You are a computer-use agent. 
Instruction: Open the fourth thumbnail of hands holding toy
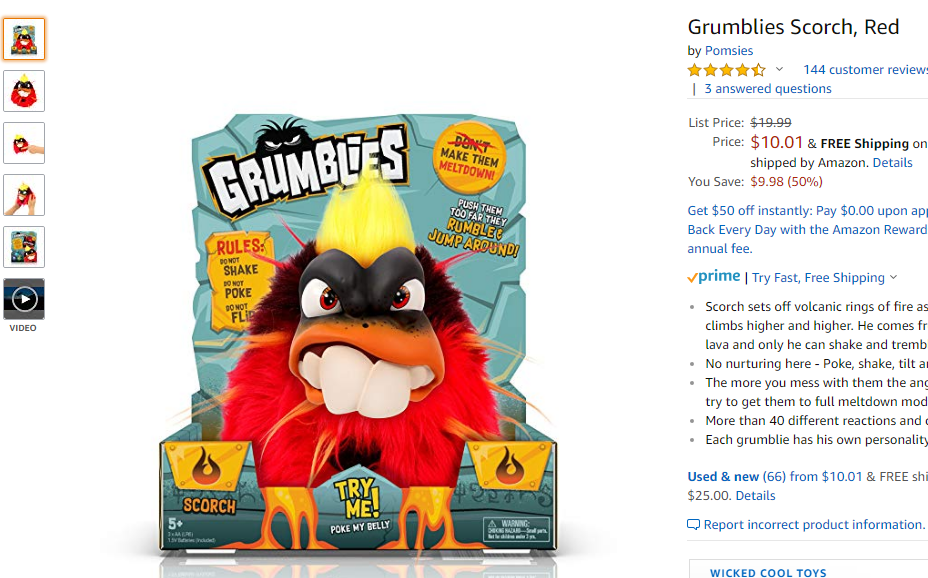[24, 195]
